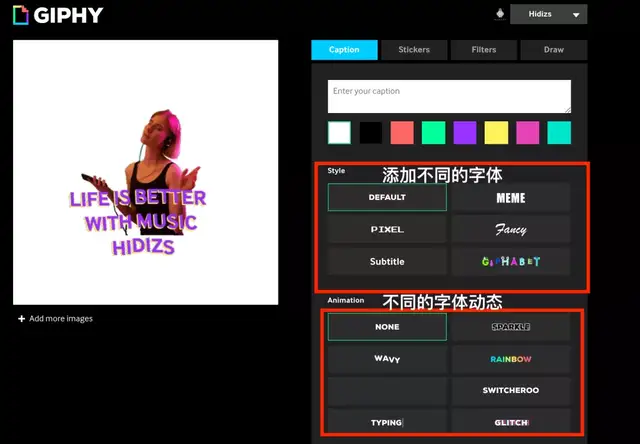Image resolution: width=640 pixels, height=444 pixels.
Task: Select the teal color swatch
Action: point(559,133)
